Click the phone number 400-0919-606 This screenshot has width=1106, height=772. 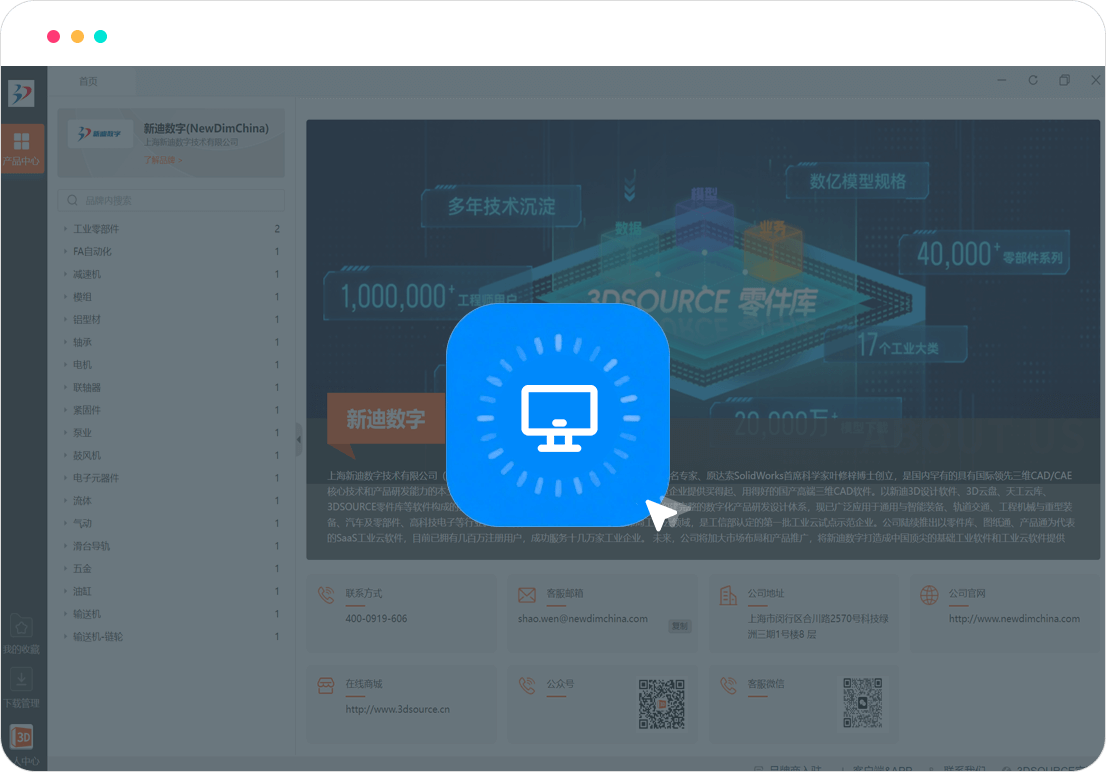[376, 619]
